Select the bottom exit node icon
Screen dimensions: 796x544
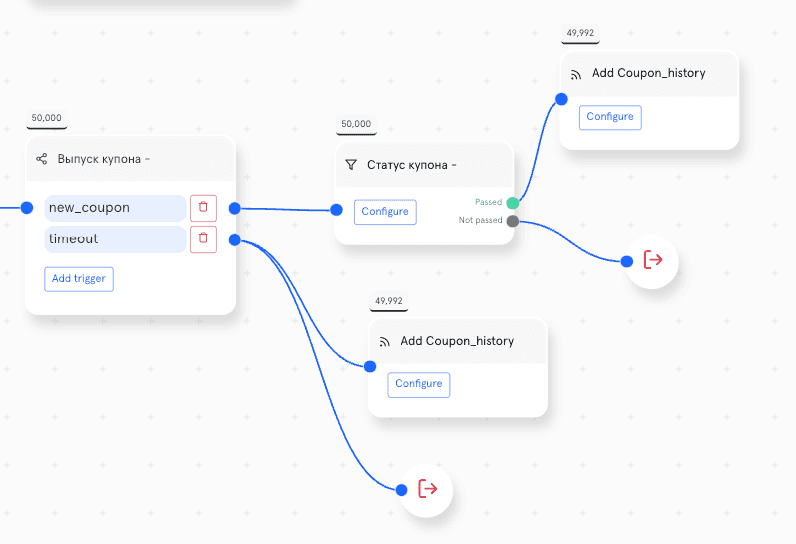tap(427, 489)
